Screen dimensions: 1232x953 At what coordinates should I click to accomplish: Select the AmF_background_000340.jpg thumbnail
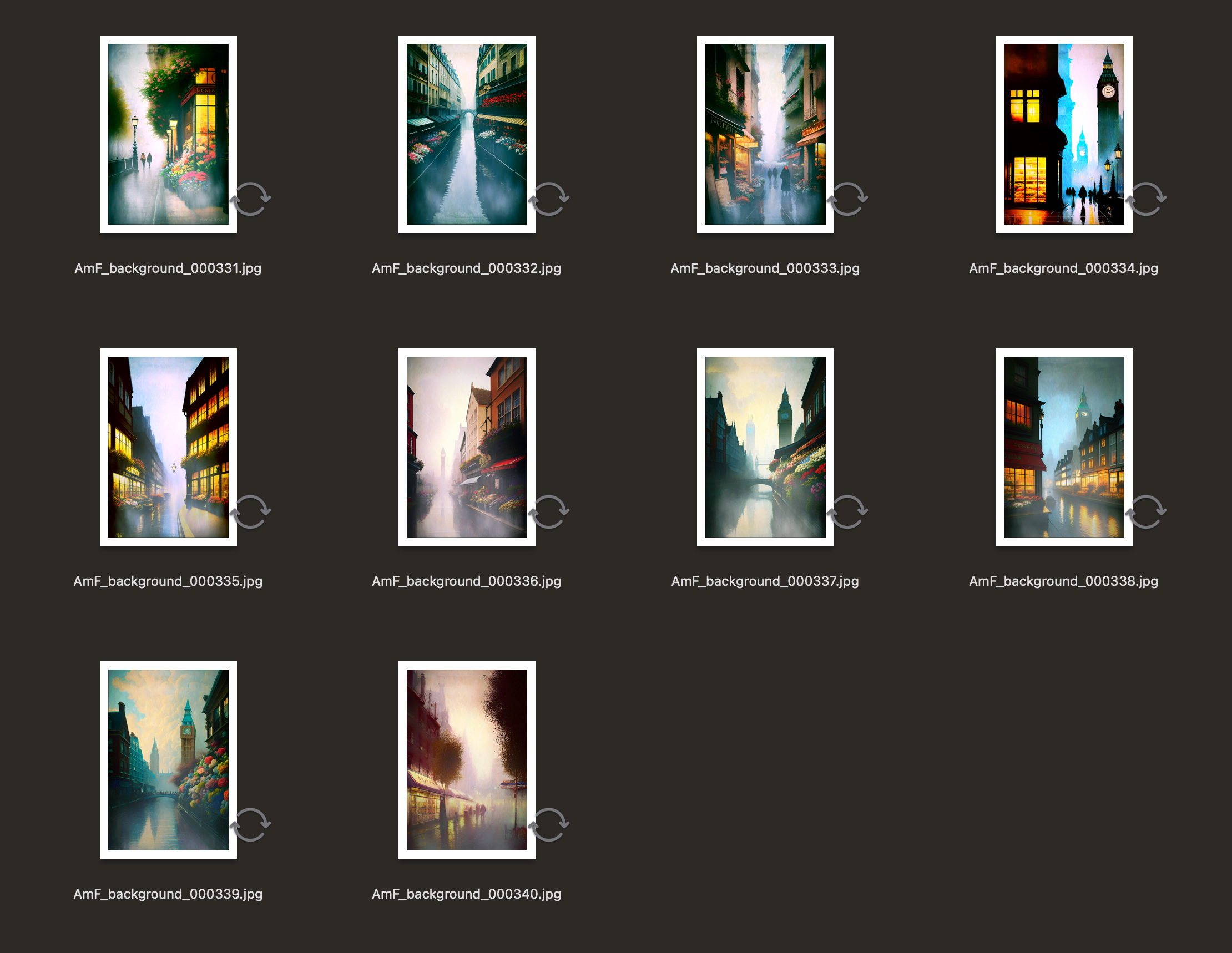[x=467, y=759]
